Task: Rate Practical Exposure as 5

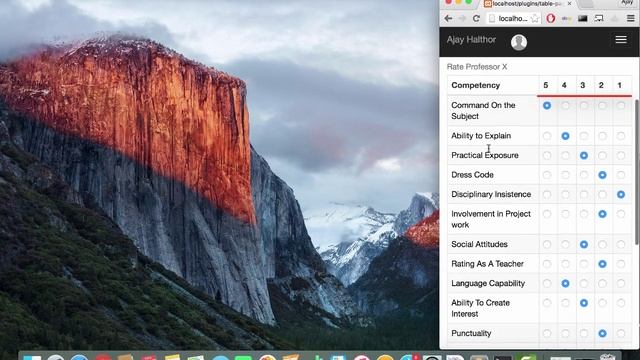Action: 547,156
